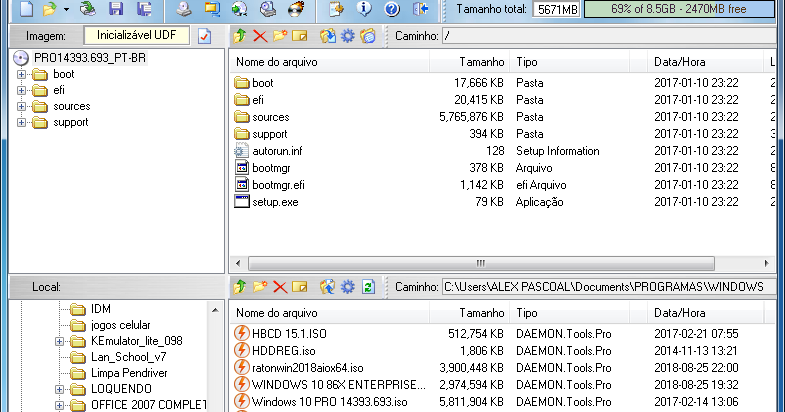Click rename icon in Local pane toolbar
This screenshot has height=412, width=785.
[x=300, y=287]
